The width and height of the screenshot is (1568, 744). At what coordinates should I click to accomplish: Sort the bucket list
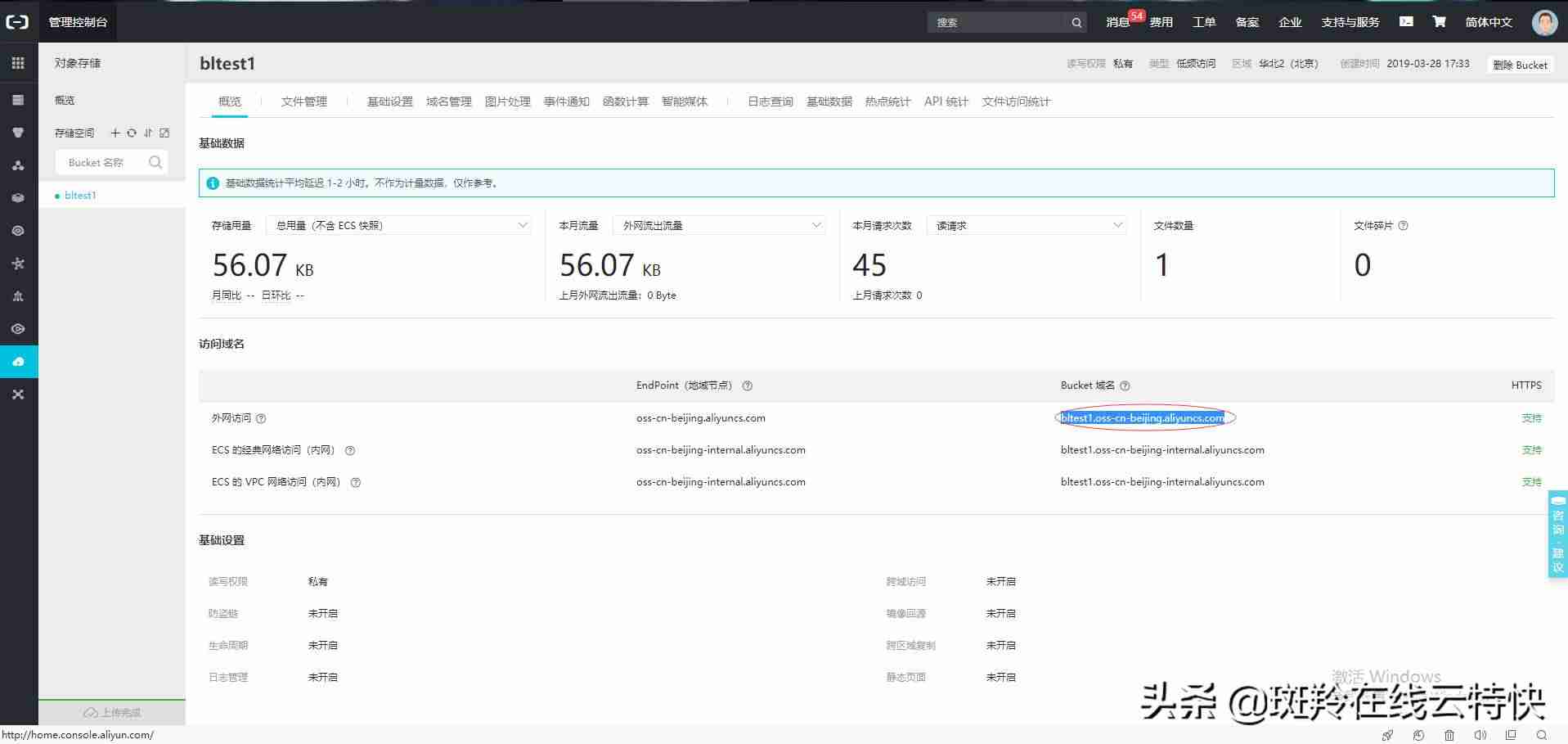pos(148,133)
